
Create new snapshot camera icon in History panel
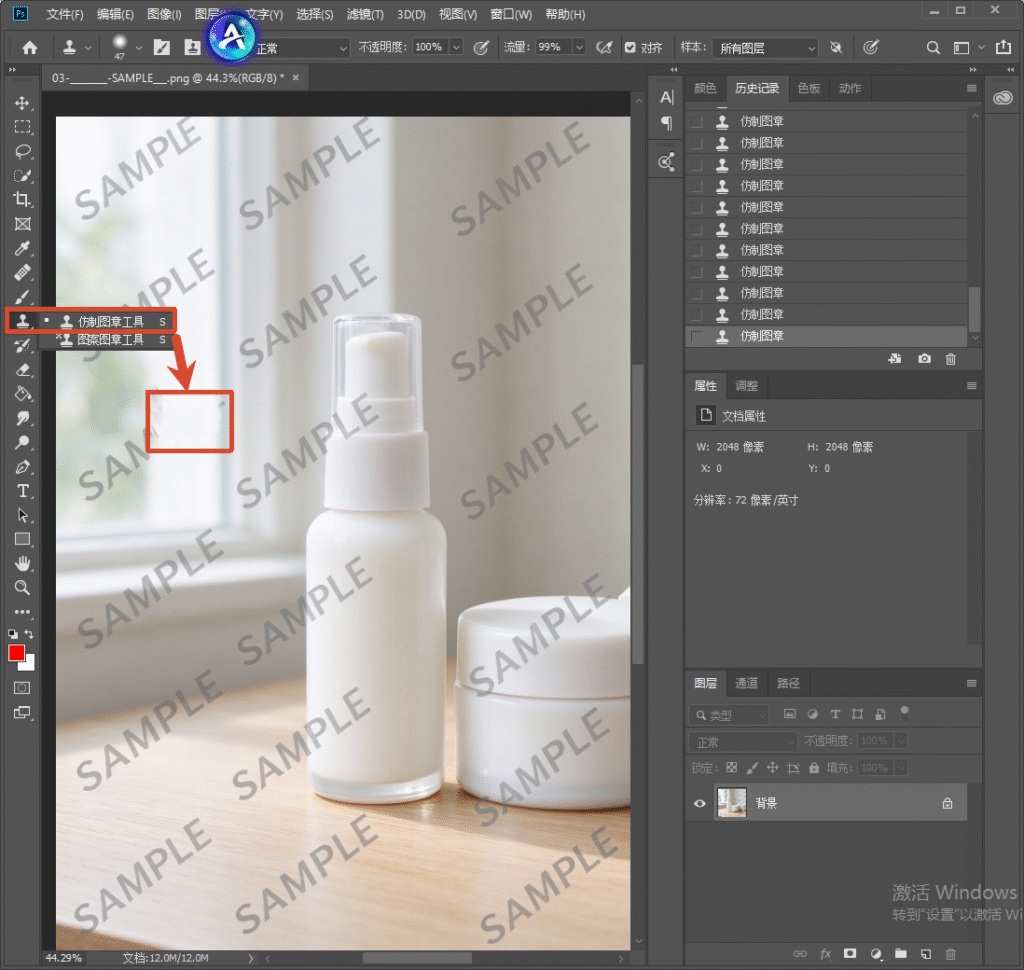924,359
